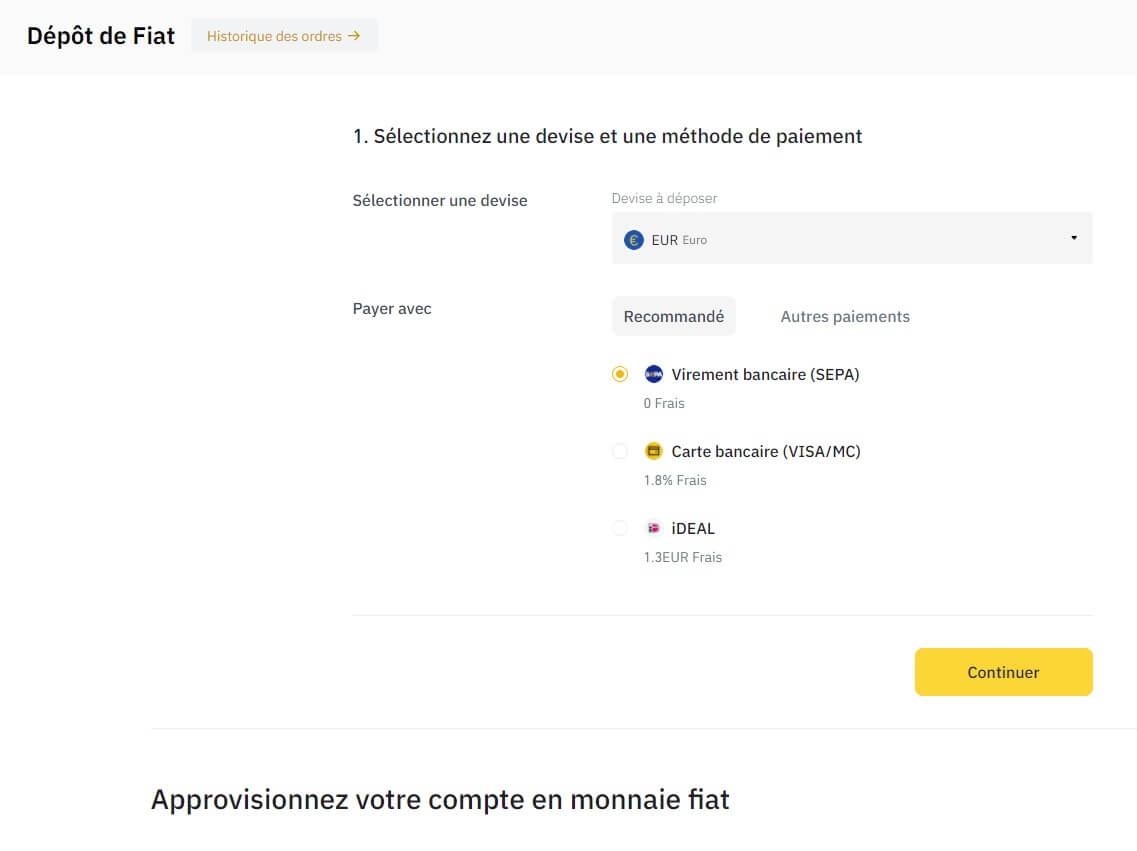
Task: Open the Devise à déposer dropdown
Action: pos(851,238)
